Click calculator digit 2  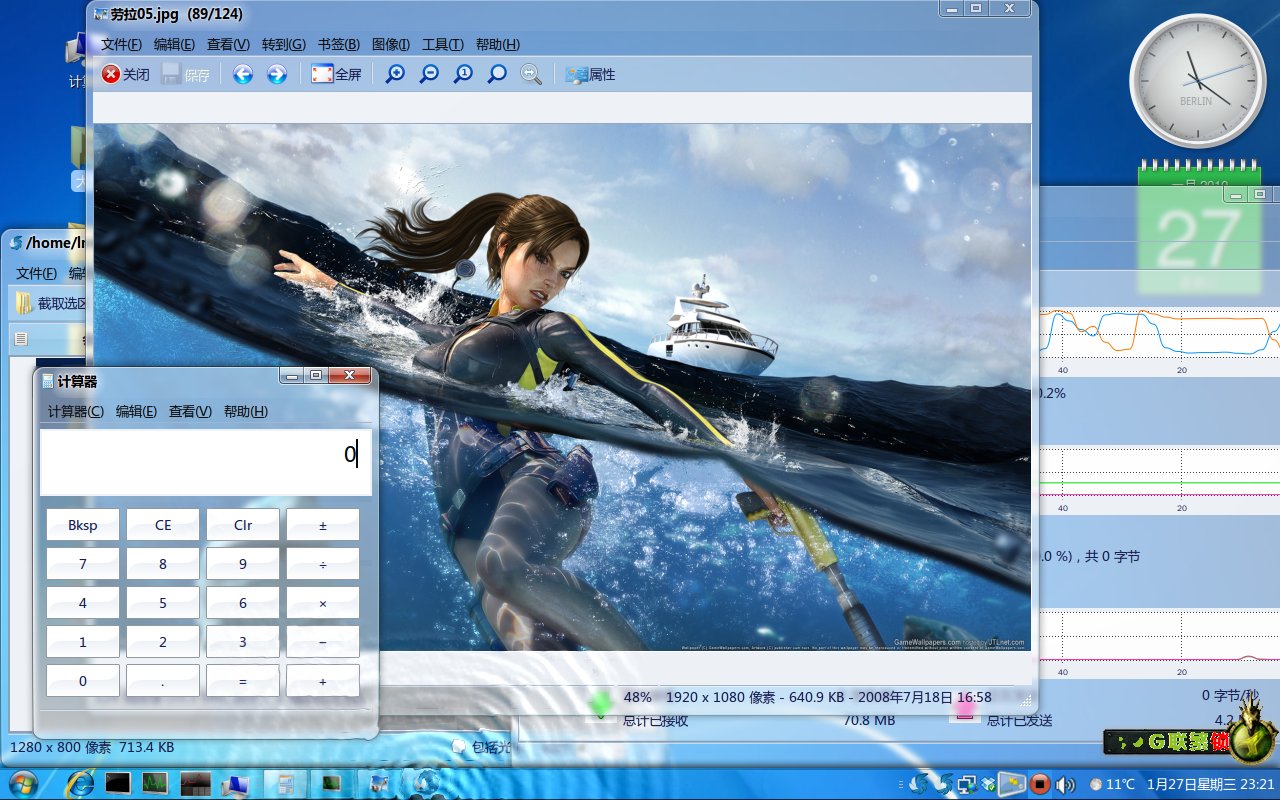pos(163,642)
